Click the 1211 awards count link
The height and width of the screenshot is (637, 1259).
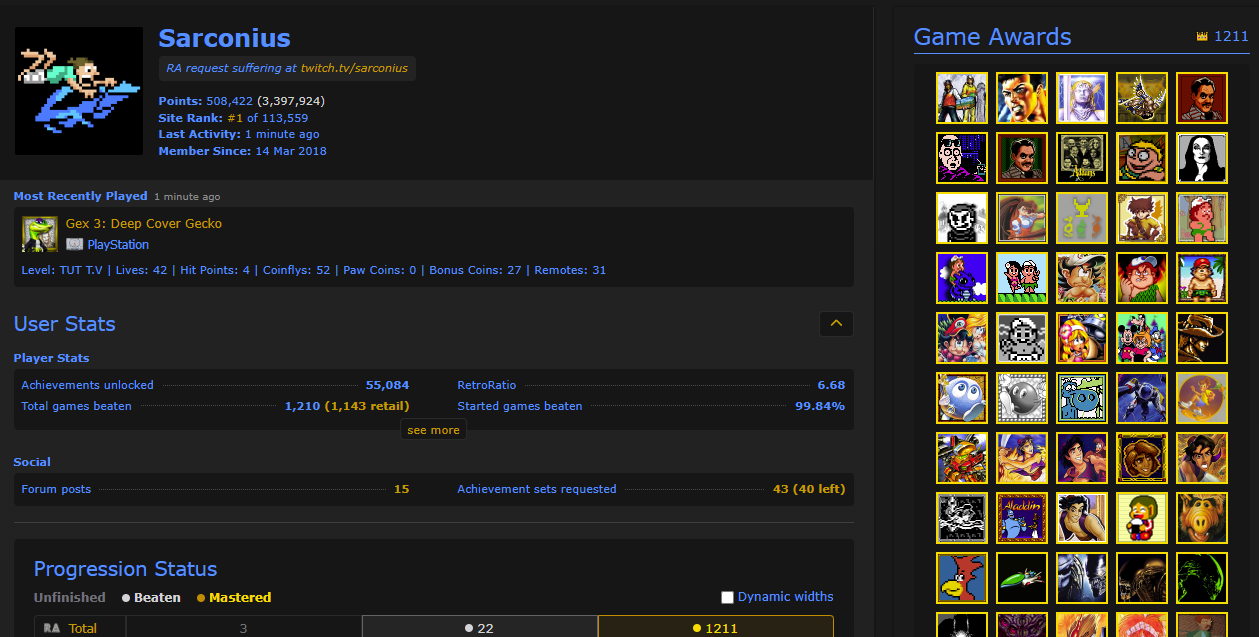click(x=1231, y=37)
